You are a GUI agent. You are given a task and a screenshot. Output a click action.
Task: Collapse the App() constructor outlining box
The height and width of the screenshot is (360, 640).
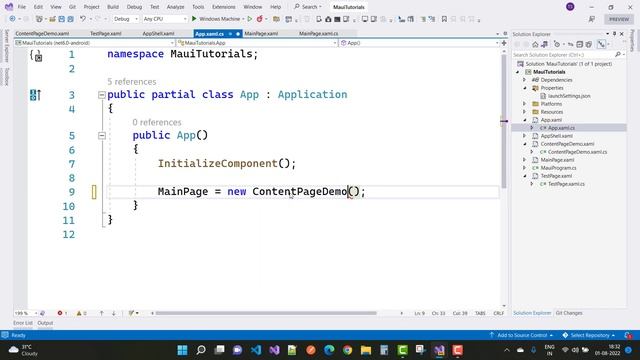(102, 136)
